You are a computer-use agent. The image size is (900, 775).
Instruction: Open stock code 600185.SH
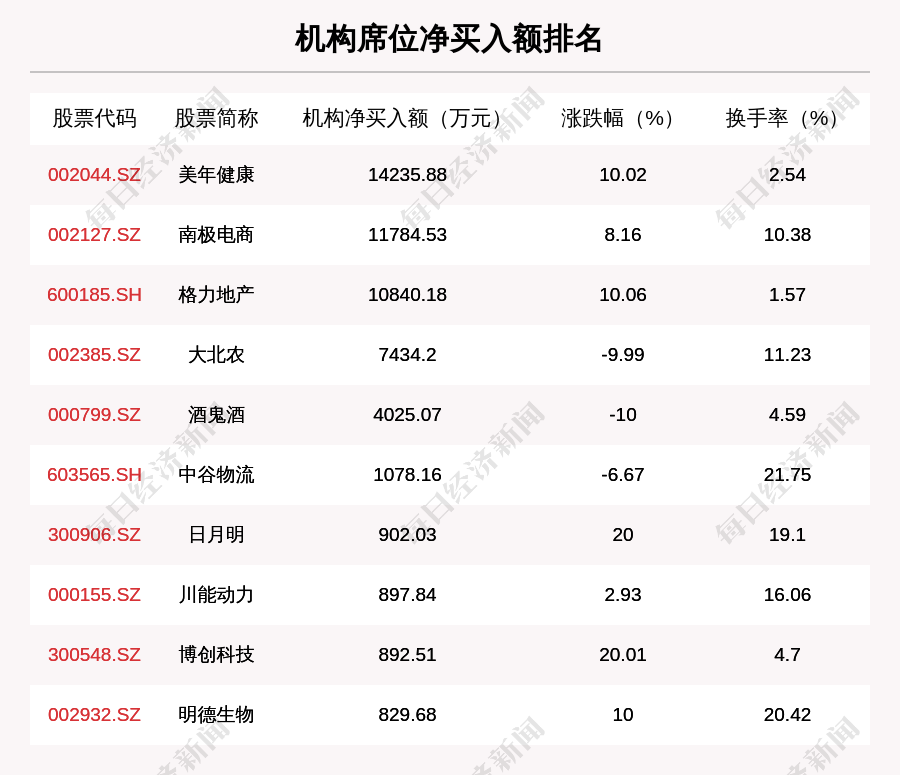[x=95, y=294]
